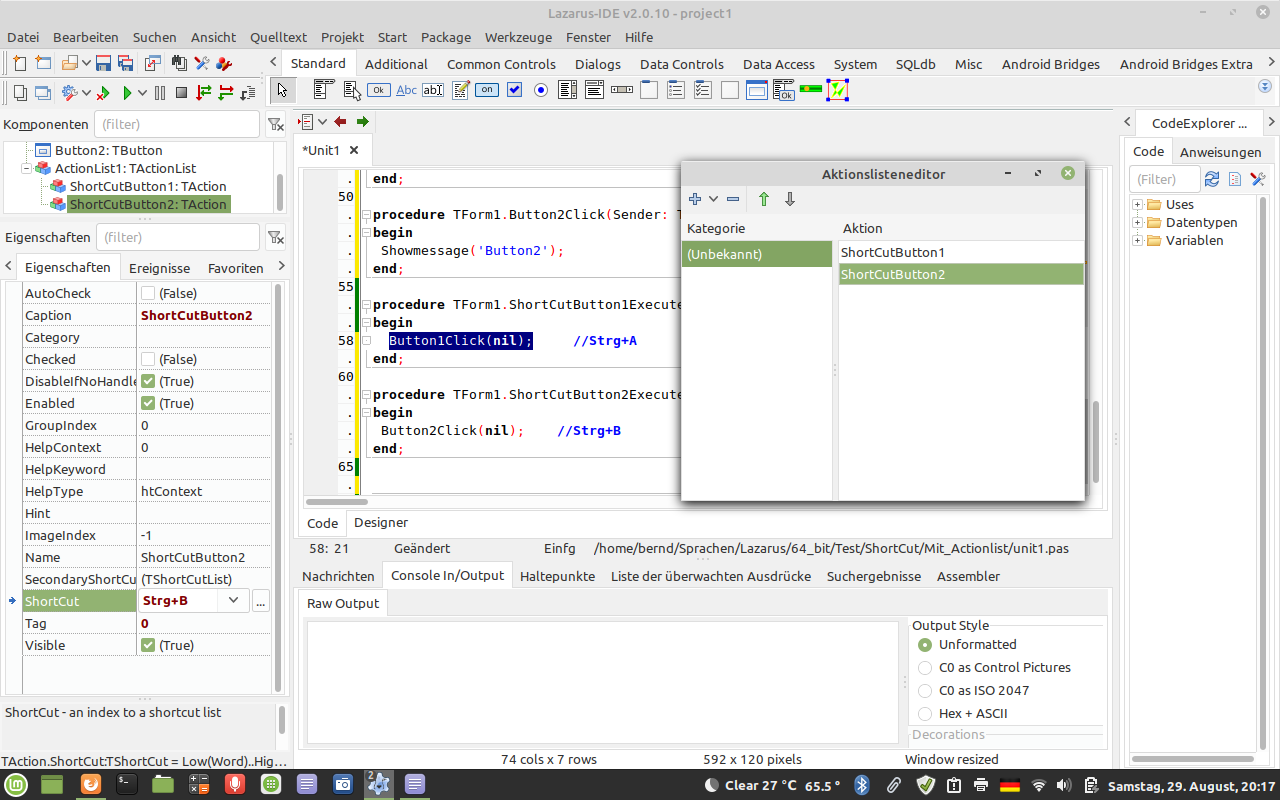Toggle the AutoCheck checkbox
This screenshot has width=1280, height=800.
click(x=148, y=293)
